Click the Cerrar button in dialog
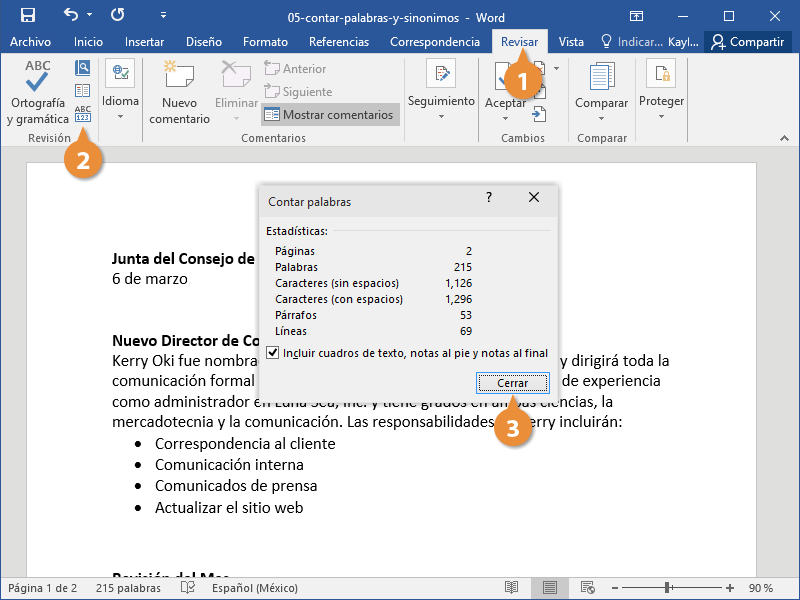Viewport: 800px width, 600px height. click(x=513, y=383)
